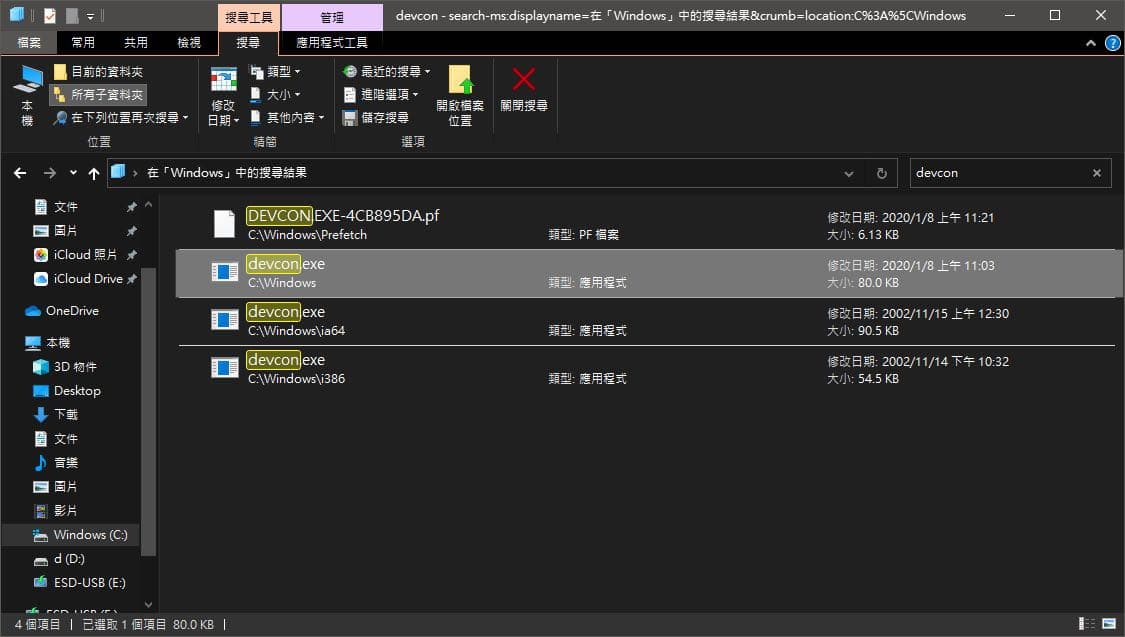1125x637 pixels.
Task: Open the Quick Access Toolbar customize arrow
Action: (90, 16)
